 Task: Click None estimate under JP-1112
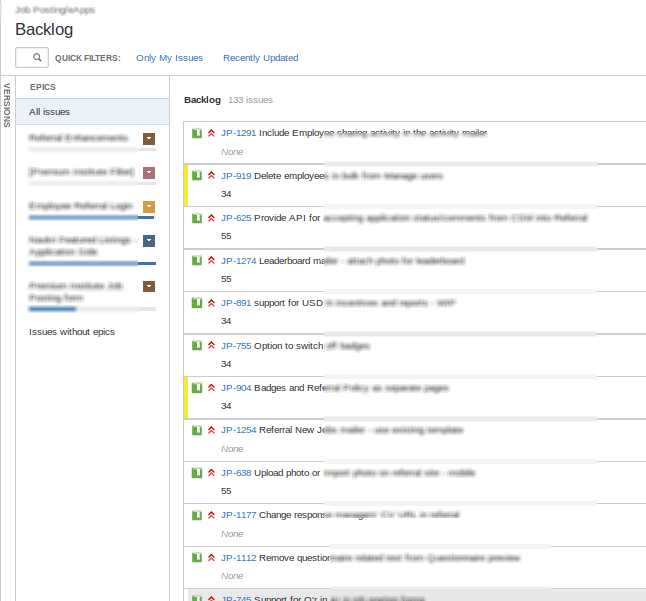232,576
